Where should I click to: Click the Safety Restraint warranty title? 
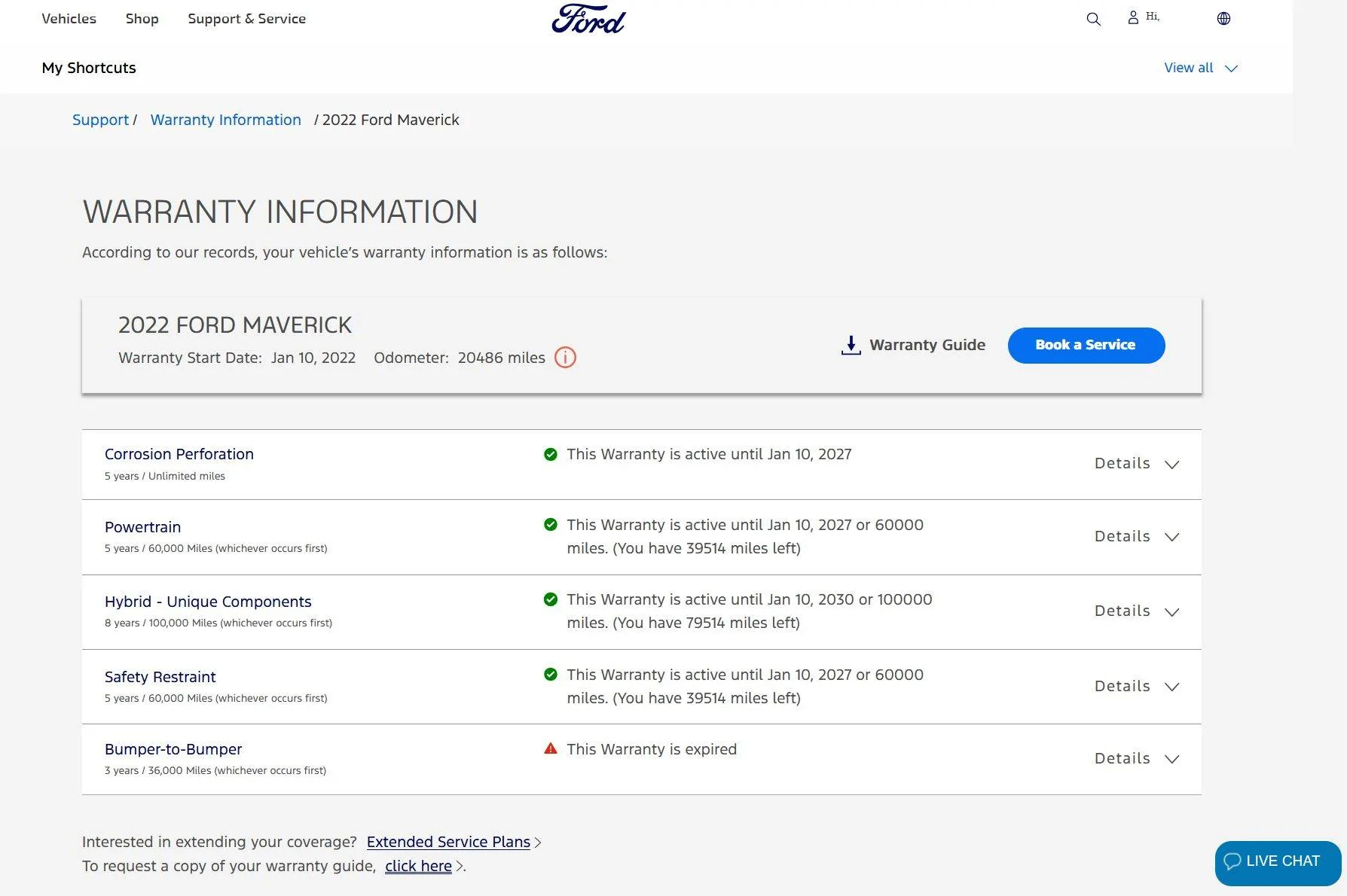160,677
